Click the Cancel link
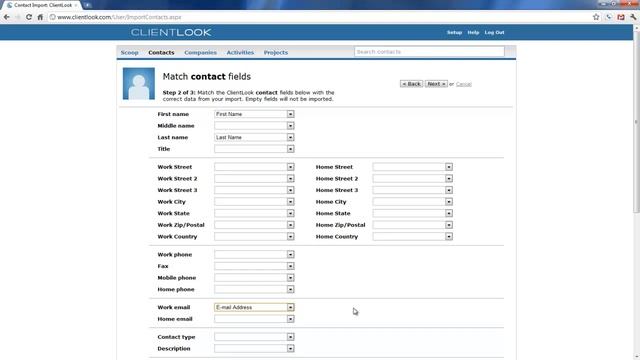This screenshot has width=640, height=360. pyautogui.click(x=464, y=84)
